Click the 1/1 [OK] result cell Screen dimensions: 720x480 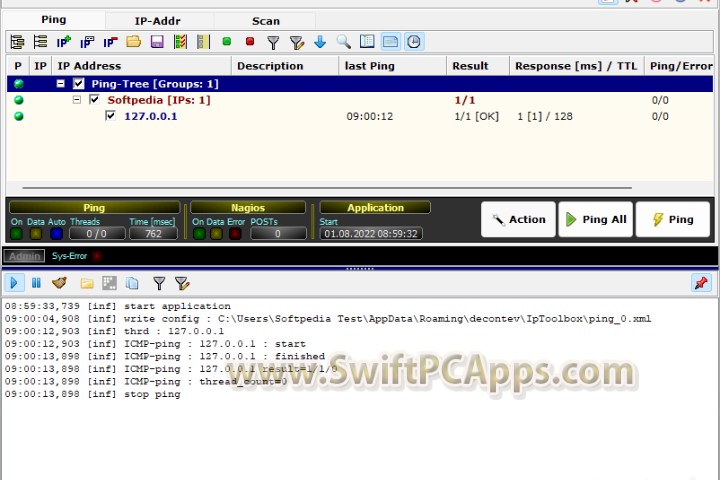pyautogui.click(x=477, y=116)
